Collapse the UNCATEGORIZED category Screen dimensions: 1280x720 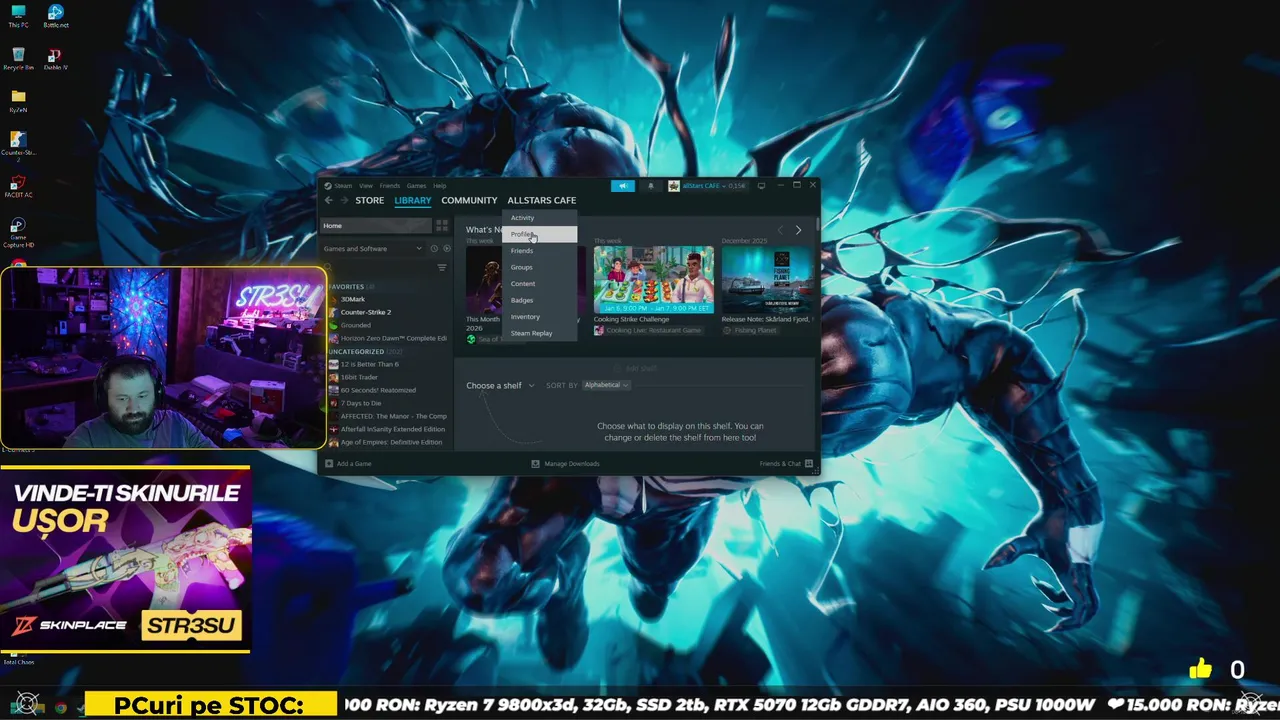pos(356,352)
